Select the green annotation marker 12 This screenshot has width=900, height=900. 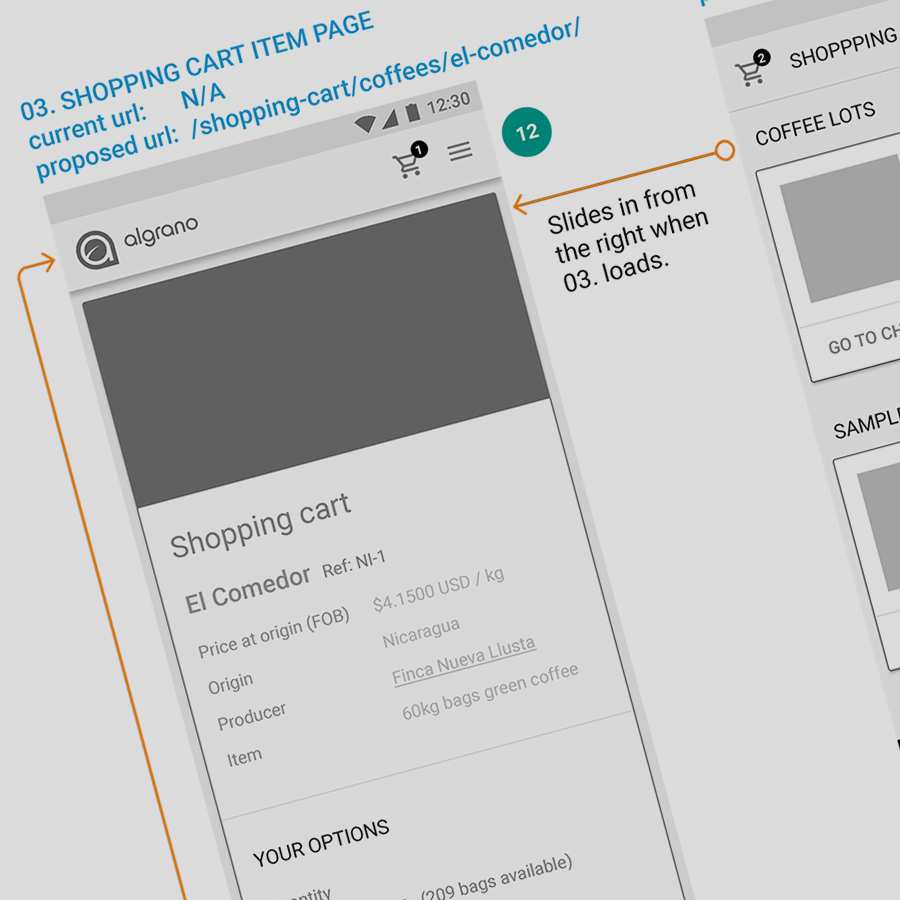(x=527, y=132)
